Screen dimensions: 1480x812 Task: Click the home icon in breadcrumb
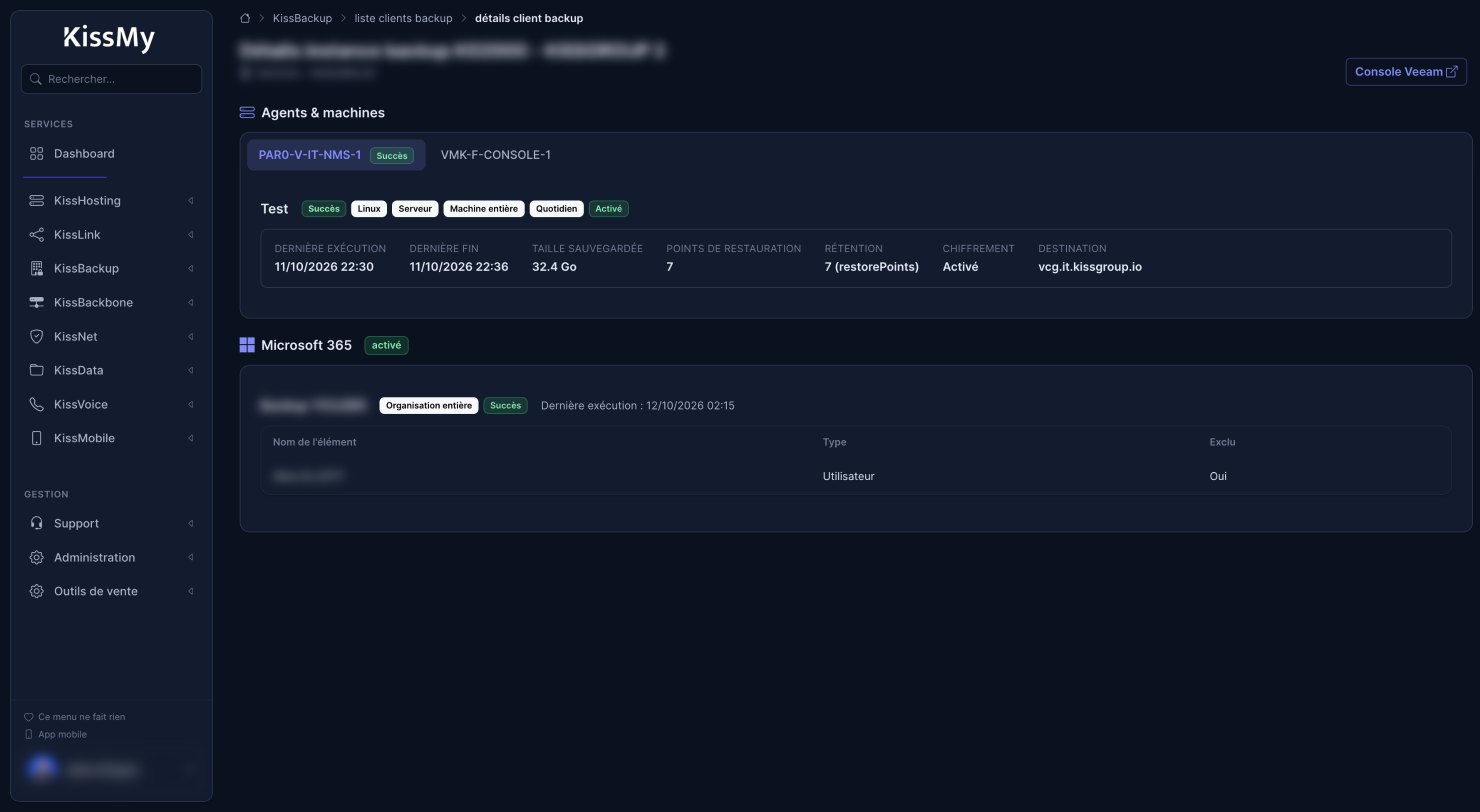245,18
